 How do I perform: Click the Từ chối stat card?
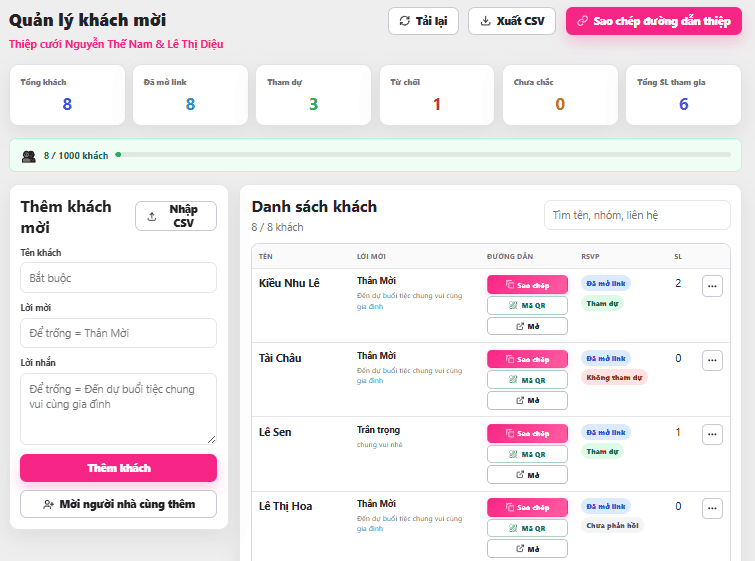[437, 95]
